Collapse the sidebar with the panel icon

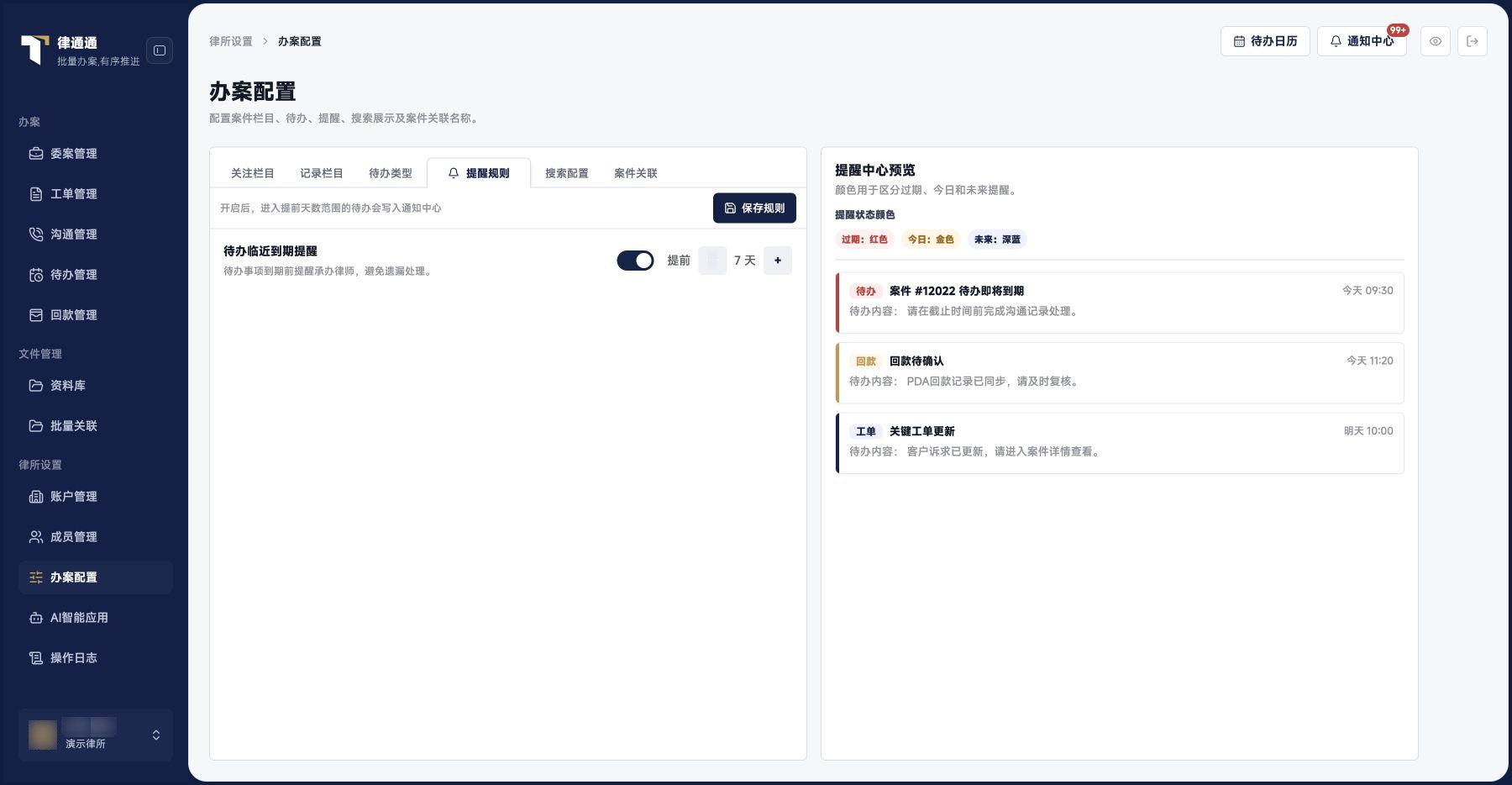pyautogui.click(x=160, y=50)
